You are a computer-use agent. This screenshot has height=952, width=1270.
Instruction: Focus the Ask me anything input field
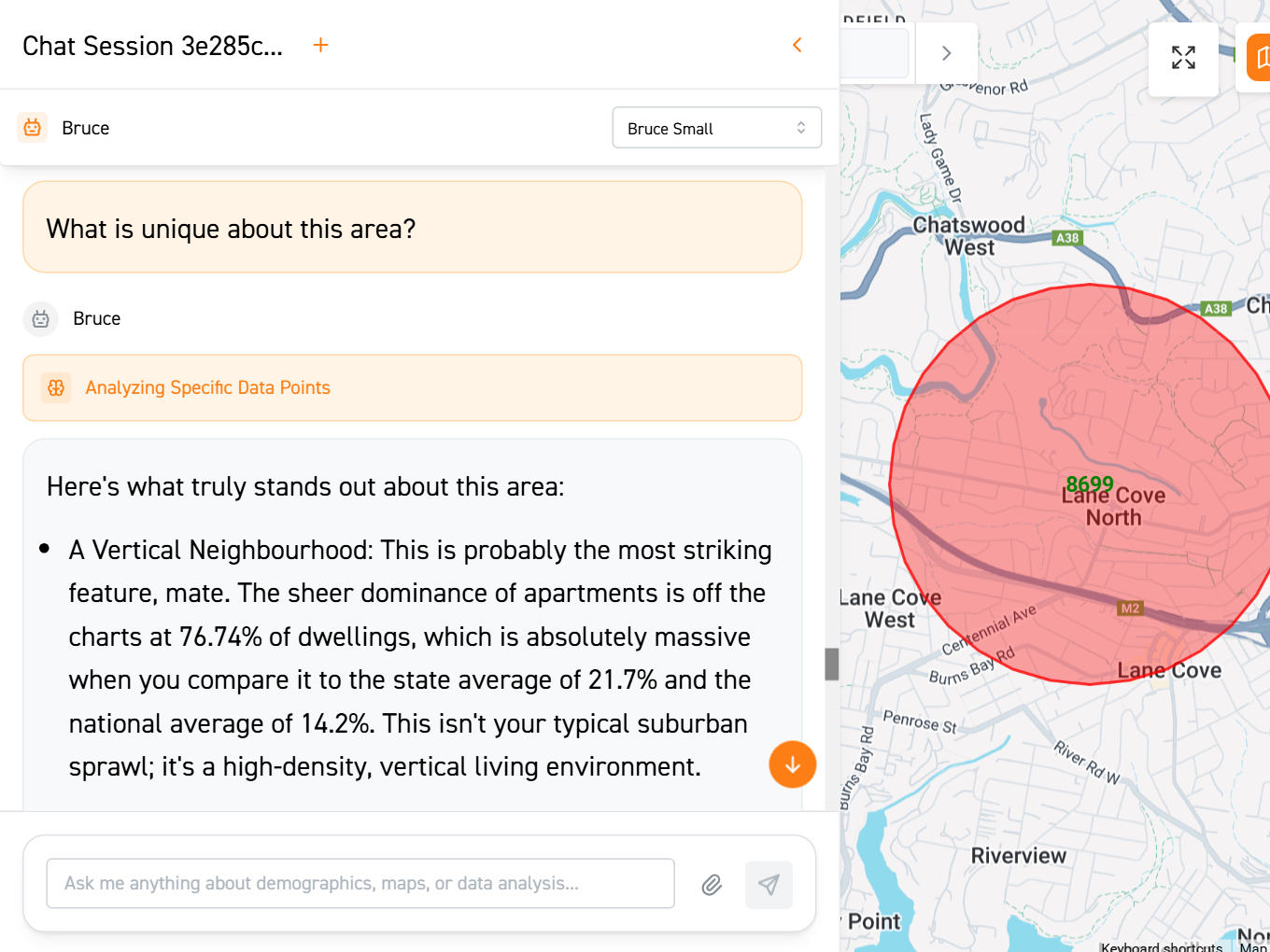pyautogui.click(x=360, y=883)
